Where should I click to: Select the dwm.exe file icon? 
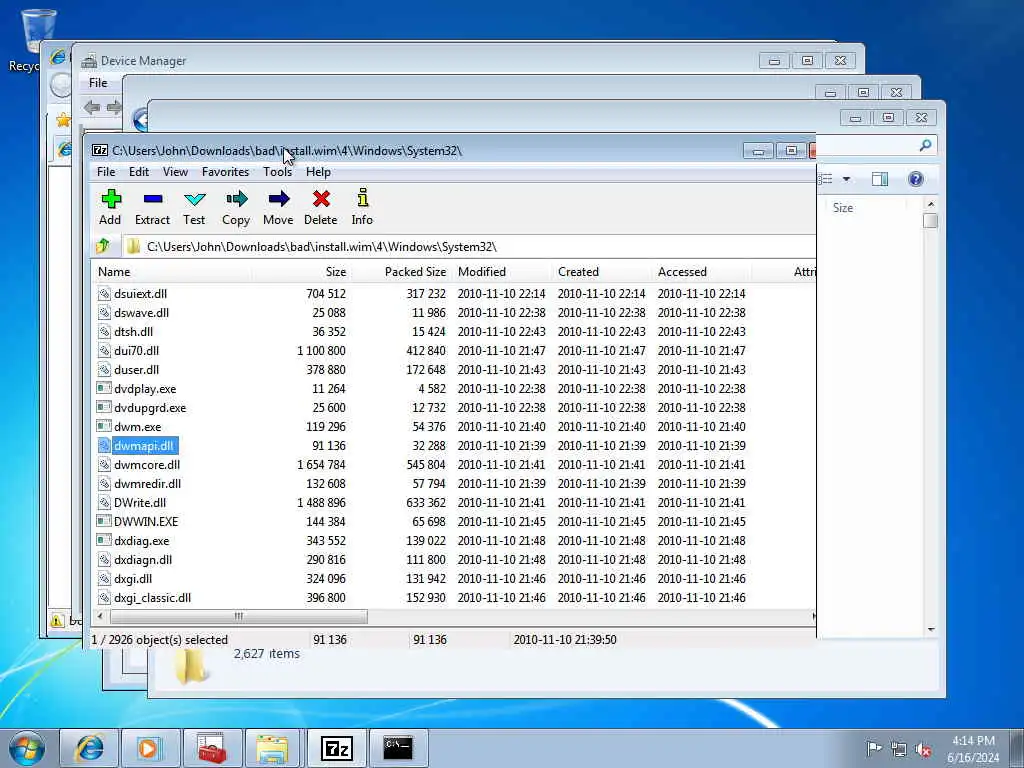point(104,426)
